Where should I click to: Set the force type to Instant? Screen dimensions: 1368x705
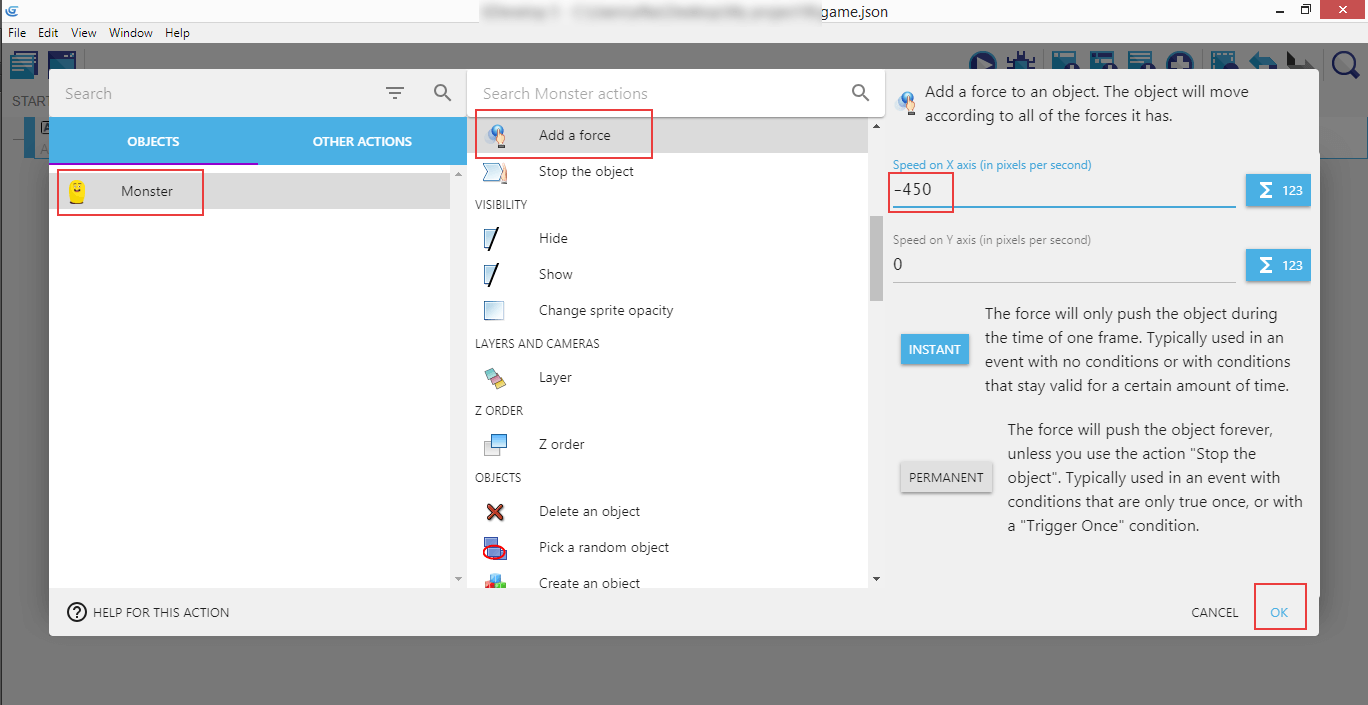pos(934,350)
